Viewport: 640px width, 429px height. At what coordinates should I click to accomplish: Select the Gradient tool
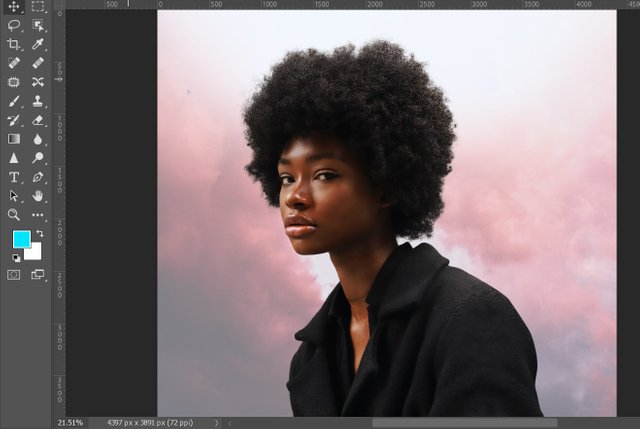pyautogui.click(x=13, y=139)
